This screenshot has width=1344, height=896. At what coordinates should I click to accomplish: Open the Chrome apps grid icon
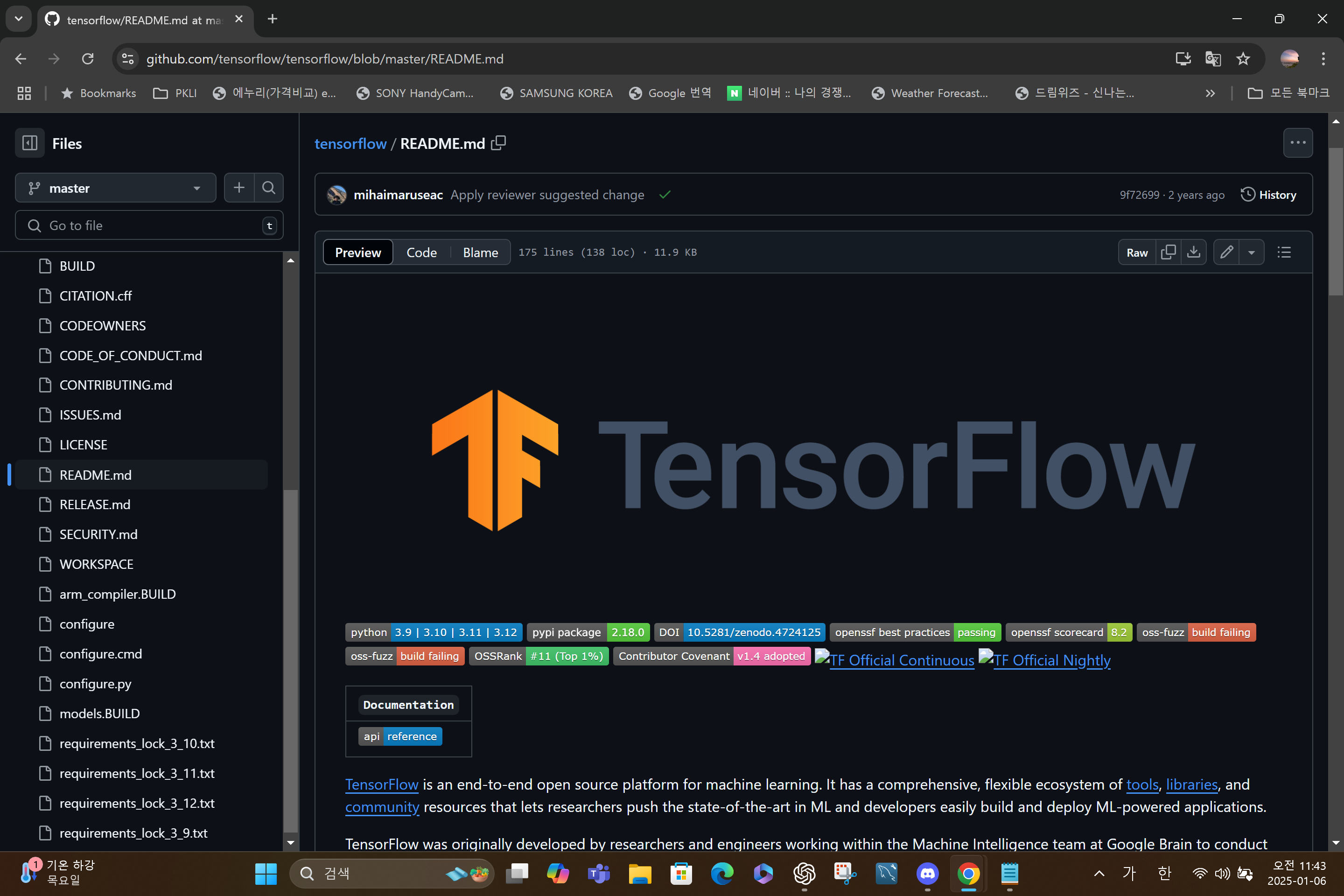click(x=24, y=93)
